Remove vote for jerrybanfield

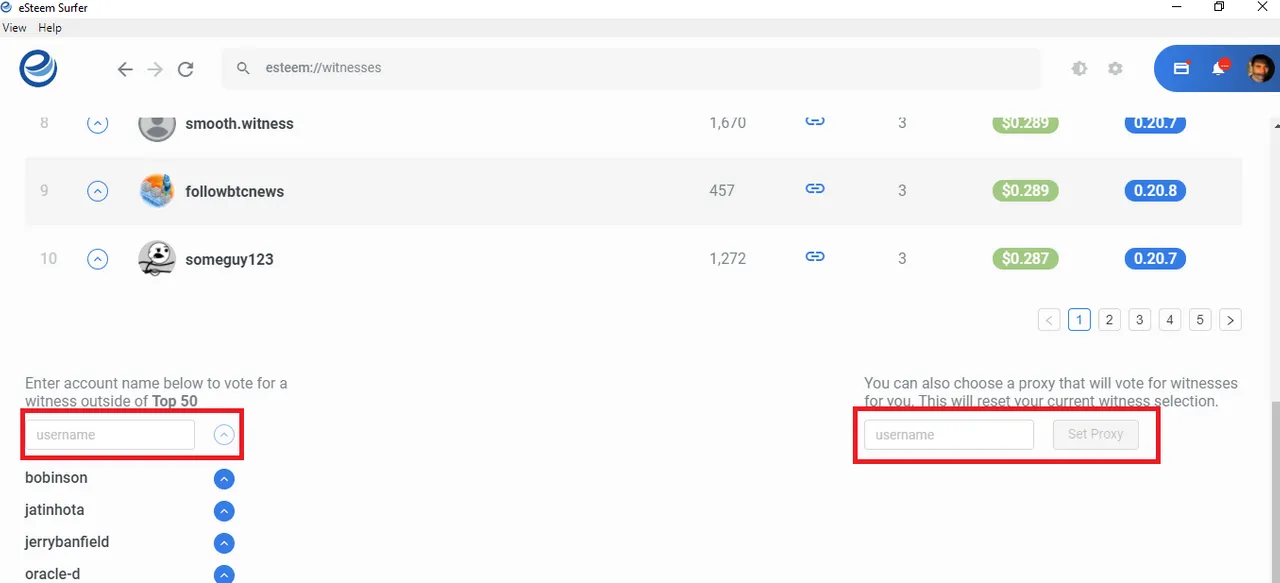[224, 543]
